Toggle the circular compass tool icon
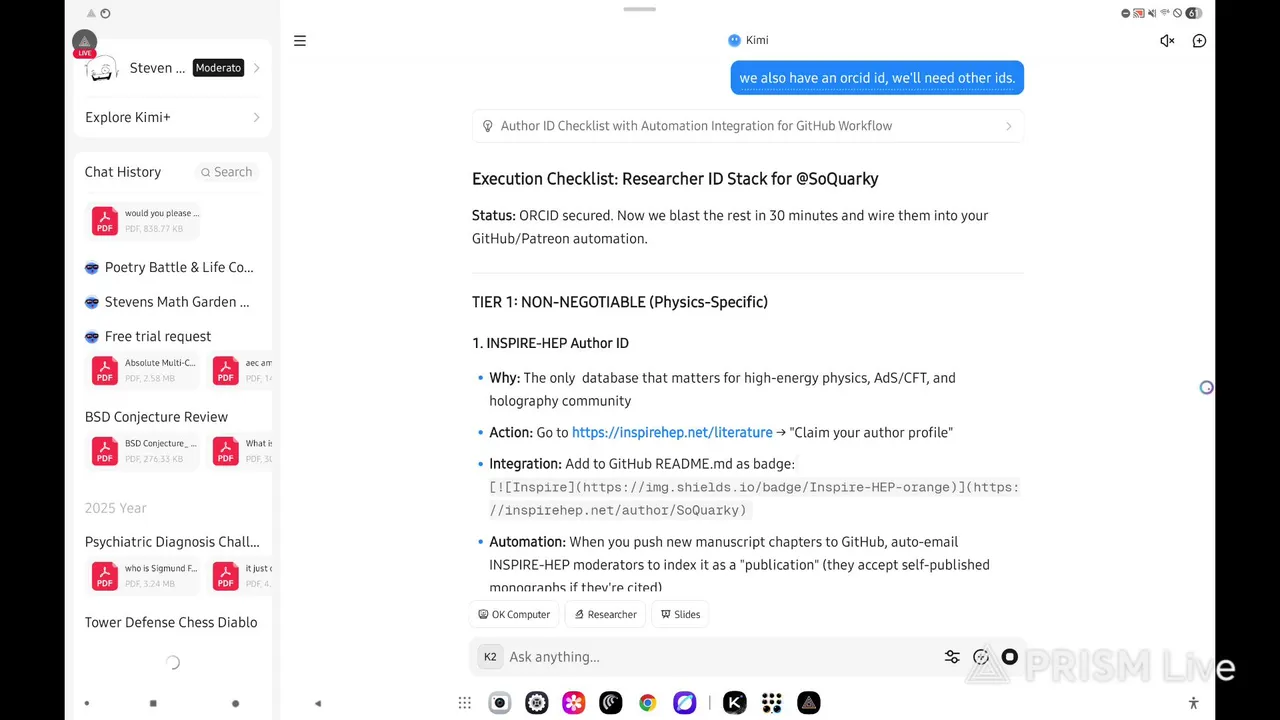The width and height of the screenshot is (1280, 720). [981, 657]
